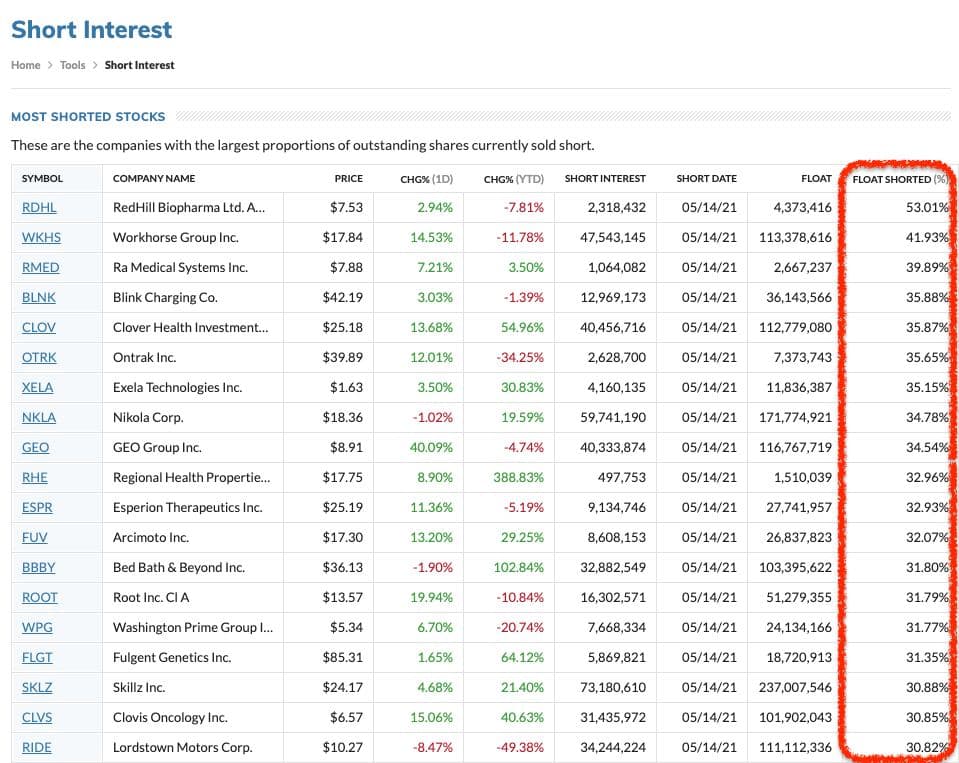Select the Regional Health Properties company name
Image resolution: width=959 pixels, height=763 pixels.
pos(191,477)
